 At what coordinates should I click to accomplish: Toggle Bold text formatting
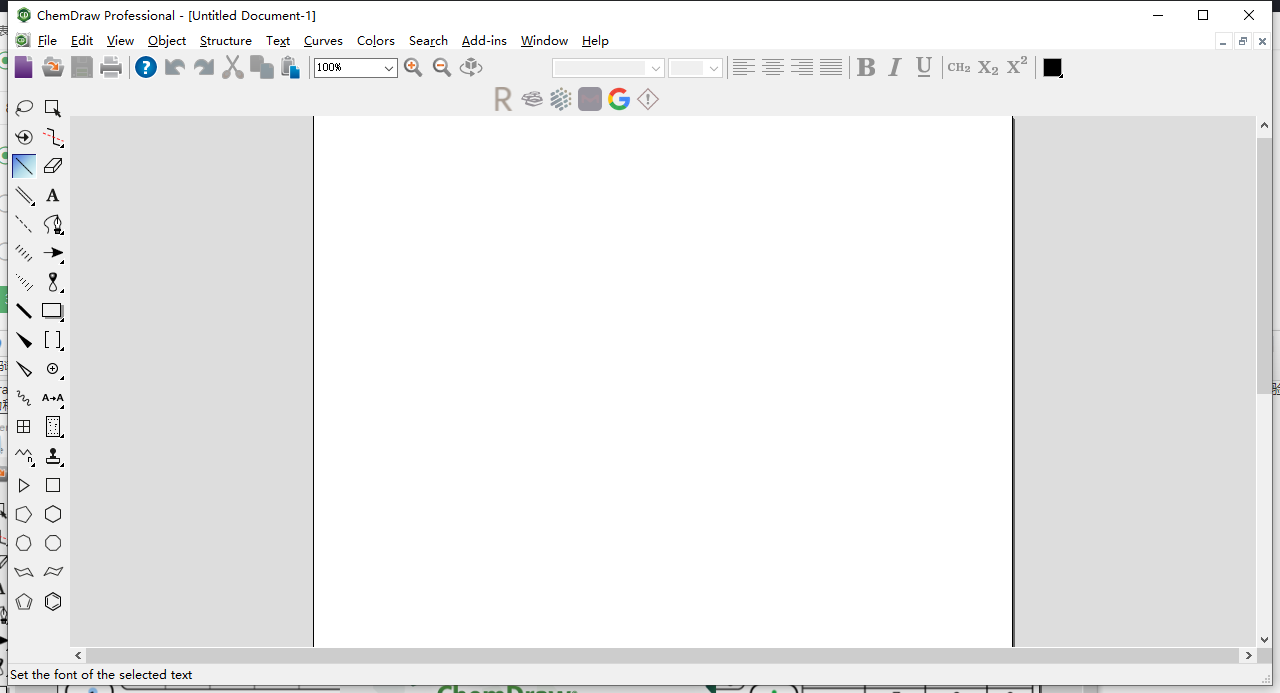click(866, 67)
